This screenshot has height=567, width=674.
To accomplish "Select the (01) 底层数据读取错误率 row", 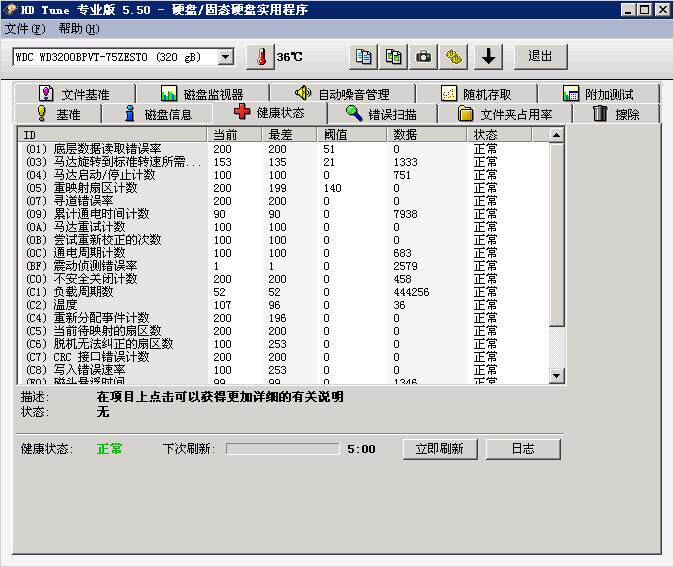I will 285,149.
